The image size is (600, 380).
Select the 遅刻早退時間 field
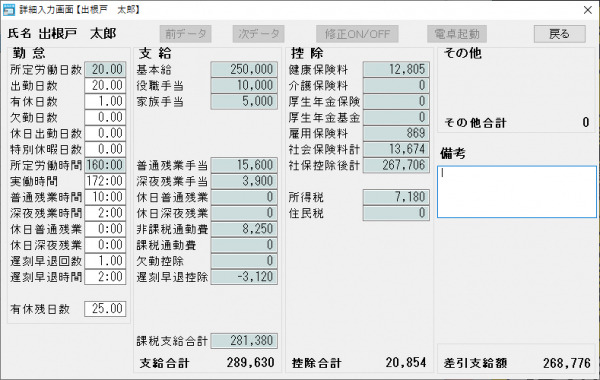[x=105, y=277]
